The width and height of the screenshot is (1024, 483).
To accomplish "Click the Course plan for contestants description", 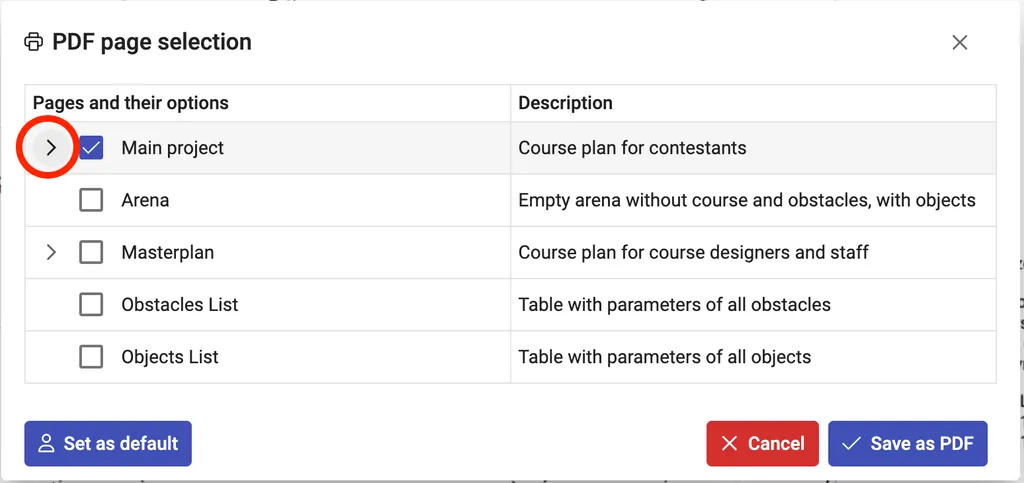I will (x=632, y=148).
